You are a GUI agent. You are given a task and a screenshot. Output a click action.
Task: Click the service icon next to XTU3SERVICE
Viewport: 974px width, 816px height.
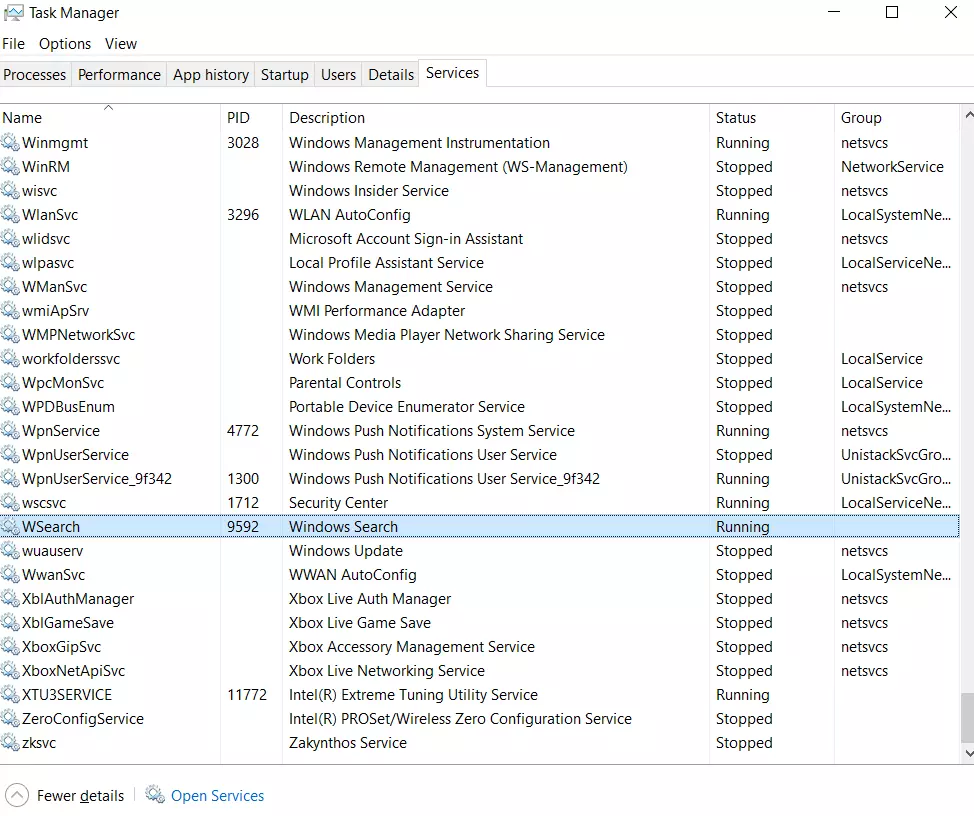pos(10,695)
